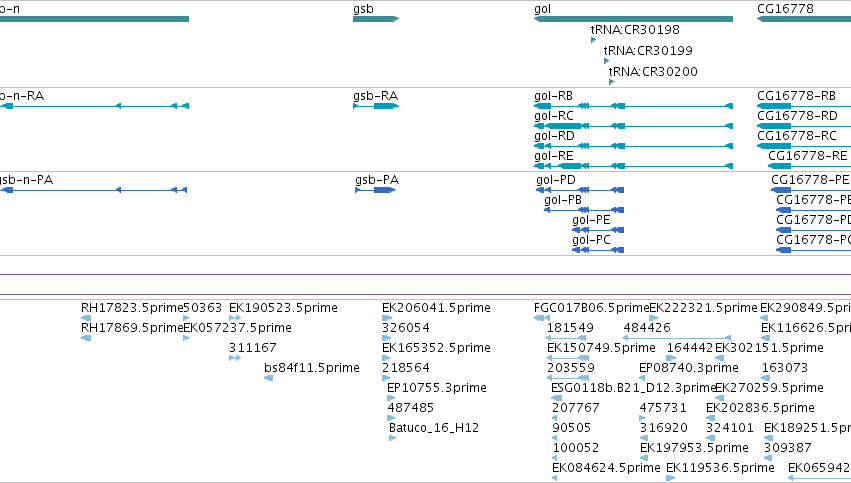
Task: Open EST EK206041.5prime
Action: tap(436, 308)
